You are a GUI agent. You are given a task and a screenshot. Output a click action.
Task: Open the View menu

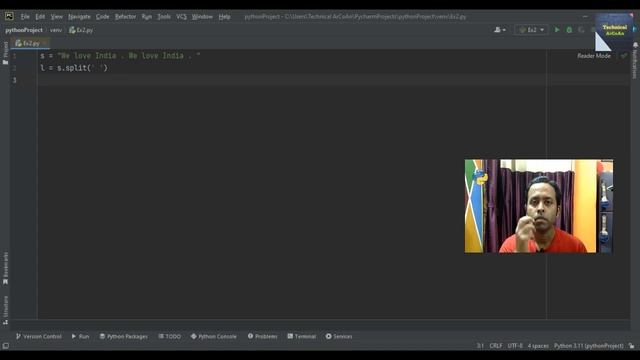(57, 17)
